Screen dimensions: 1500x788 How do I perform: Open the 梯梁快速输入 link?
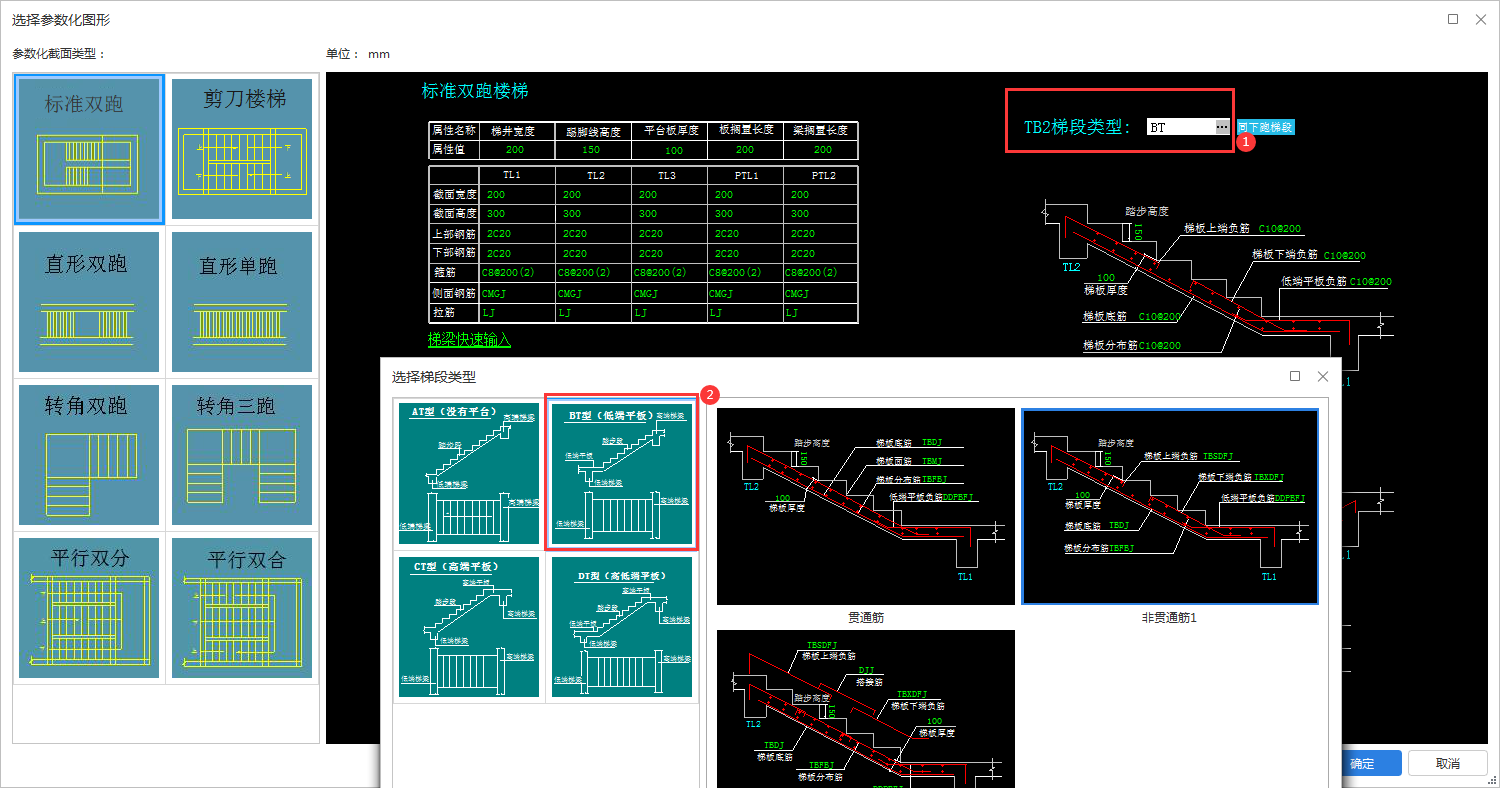point(469,340)
